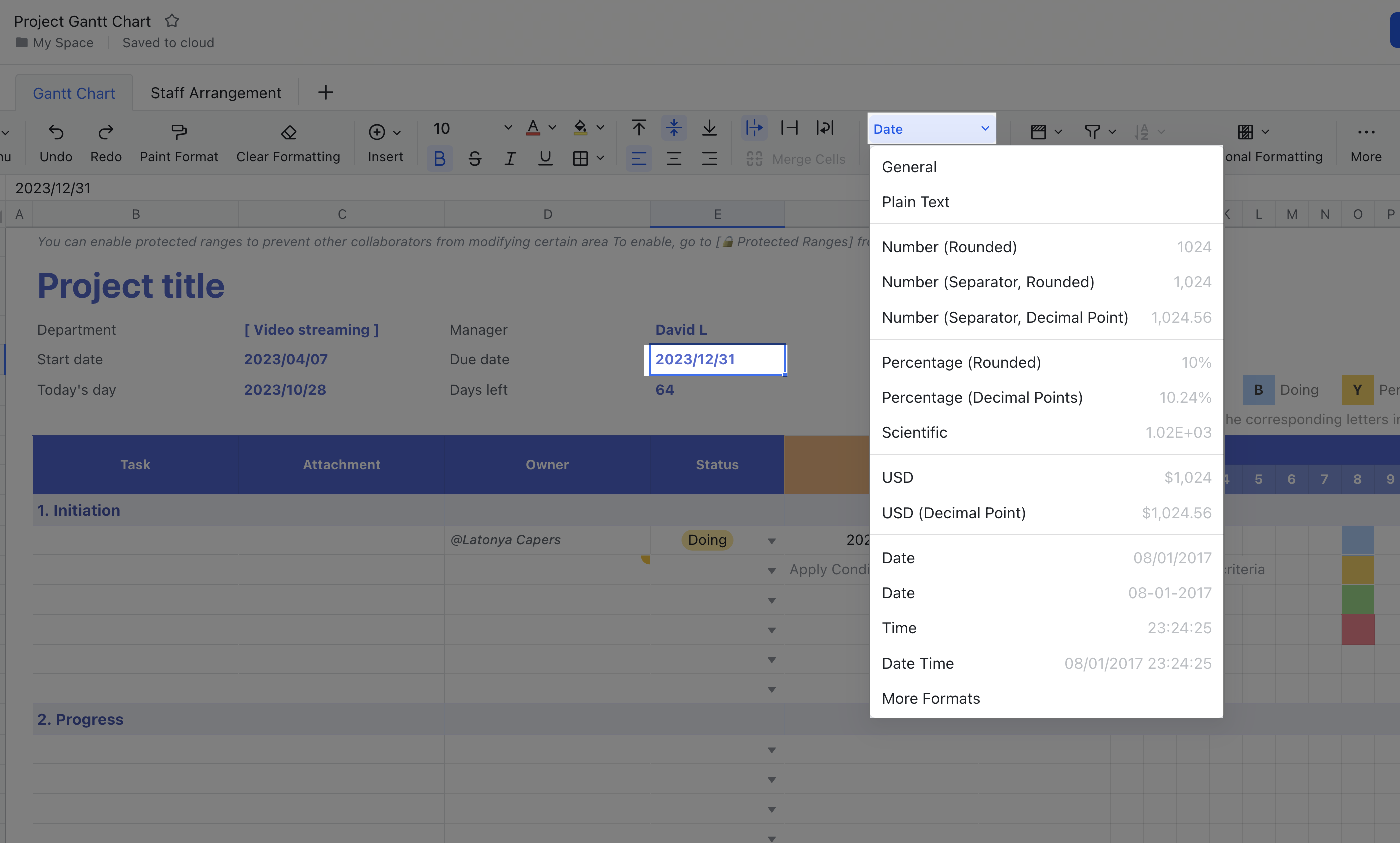Select Date format 08/01/2017
1400x843 pixels.
(x=1046, y=558)
